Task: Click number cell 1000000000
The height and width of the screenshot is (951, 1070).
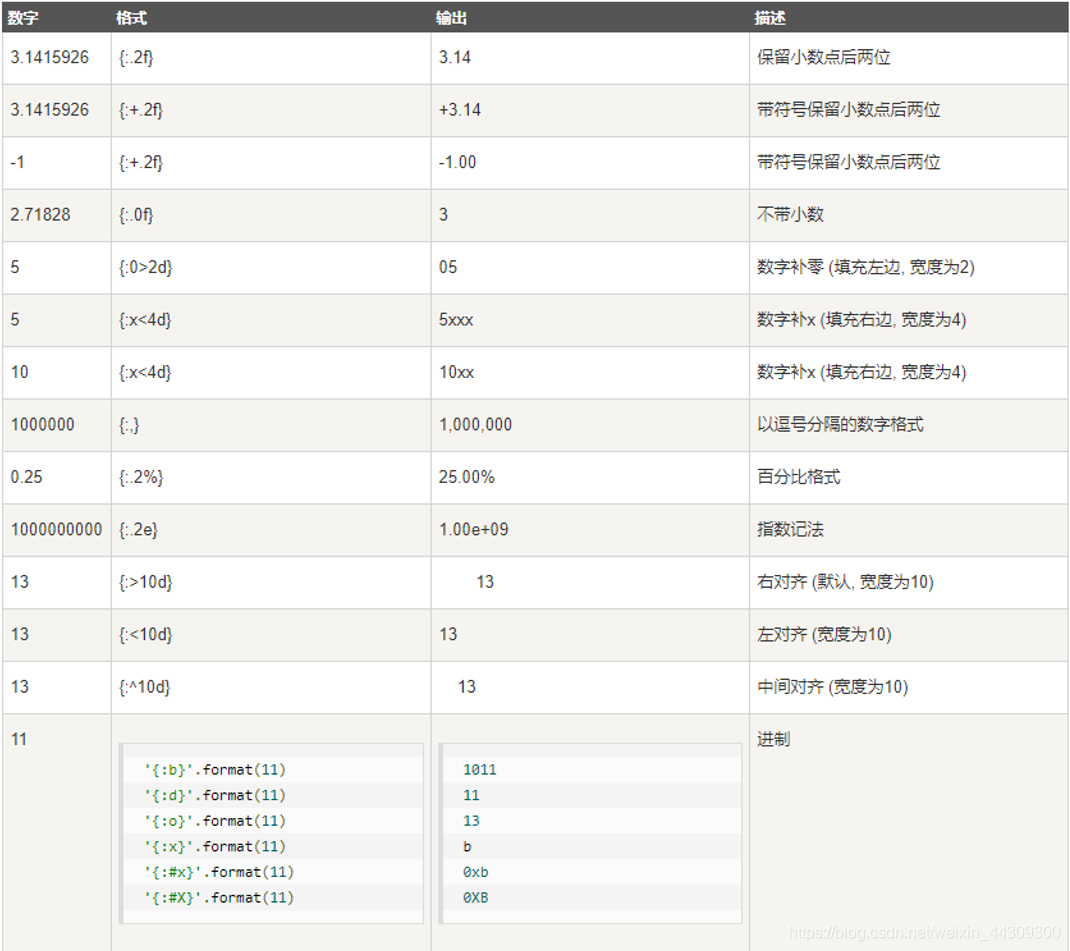Action: tap(56, 530)
